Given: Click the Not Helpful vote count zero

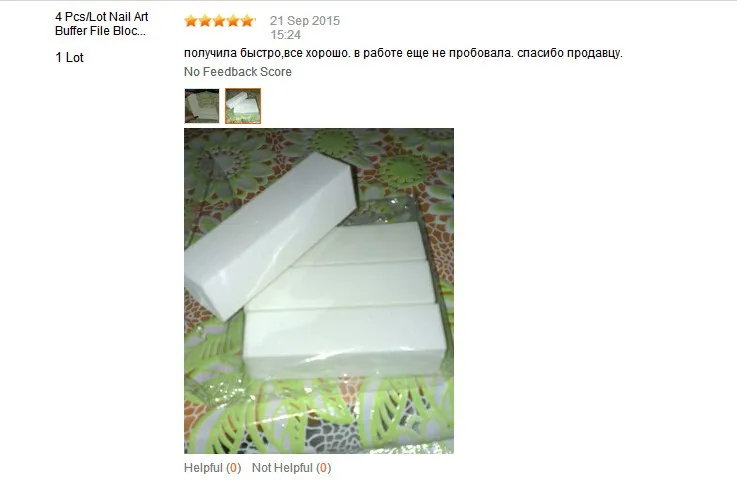Looking at the screenshot, I should (x=323, y=468).
